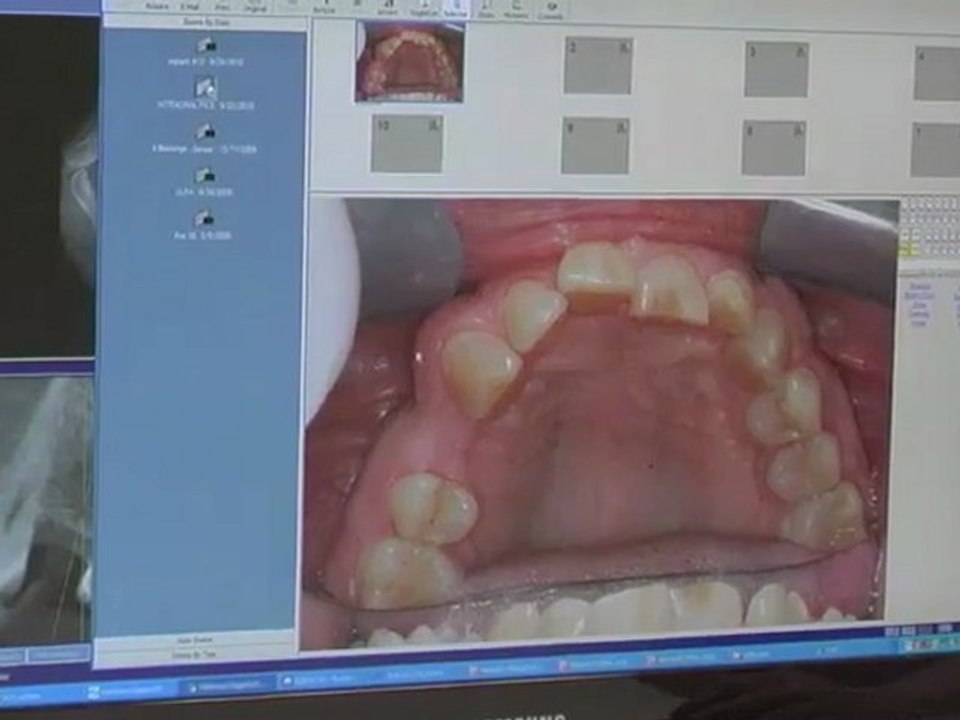
Task: Select empty image slot number 8
Action: 773,148
